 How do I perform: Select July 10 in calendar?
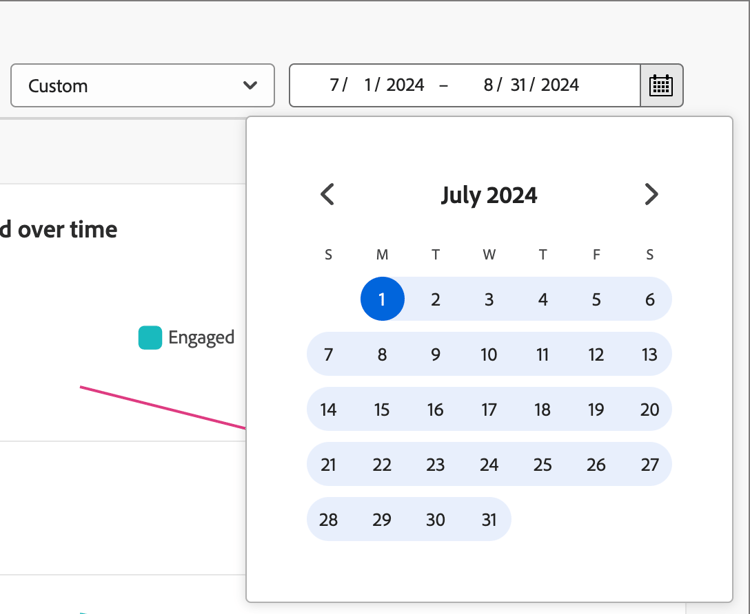coord(489,354)
